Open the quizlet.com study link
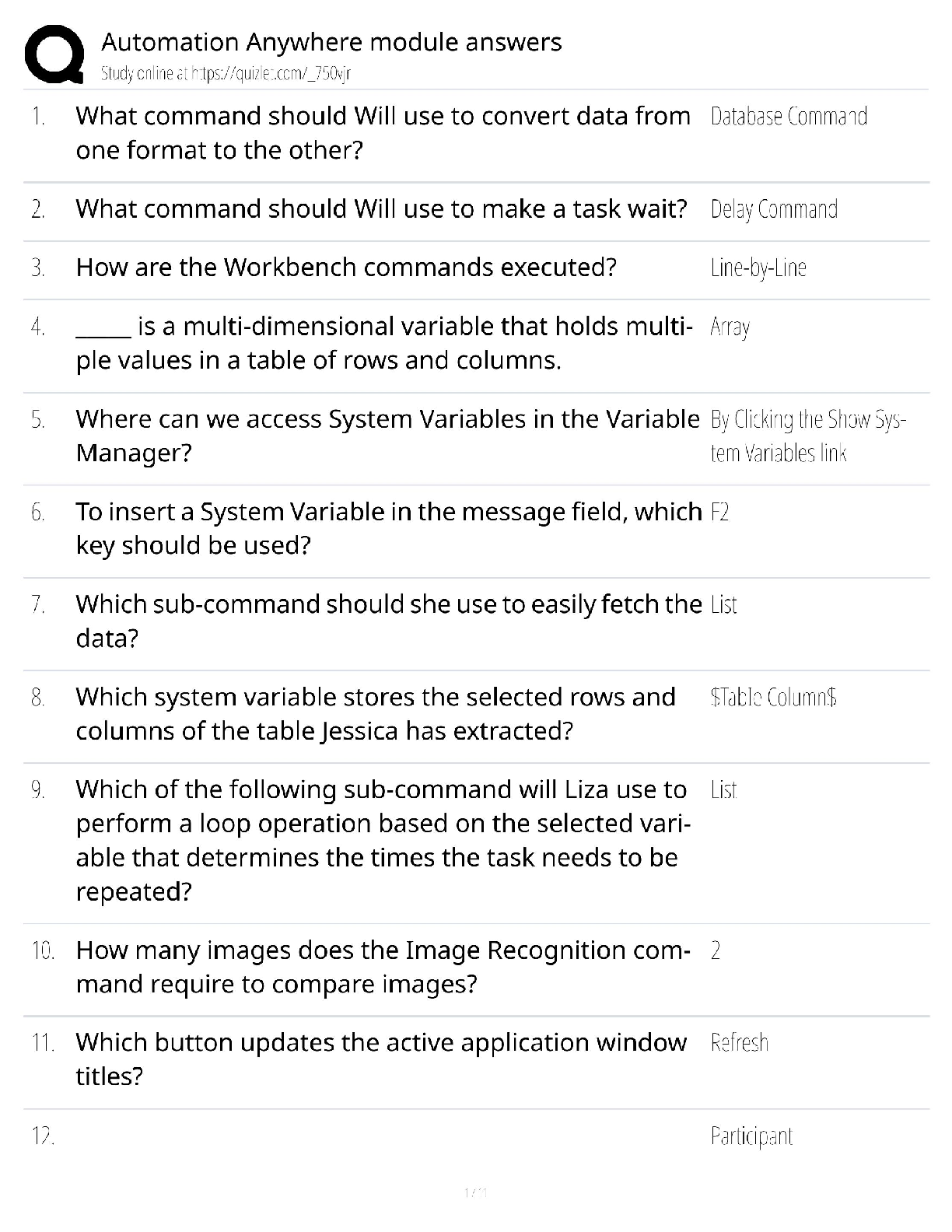This screenshot has height=1232, width=952. 226,73
